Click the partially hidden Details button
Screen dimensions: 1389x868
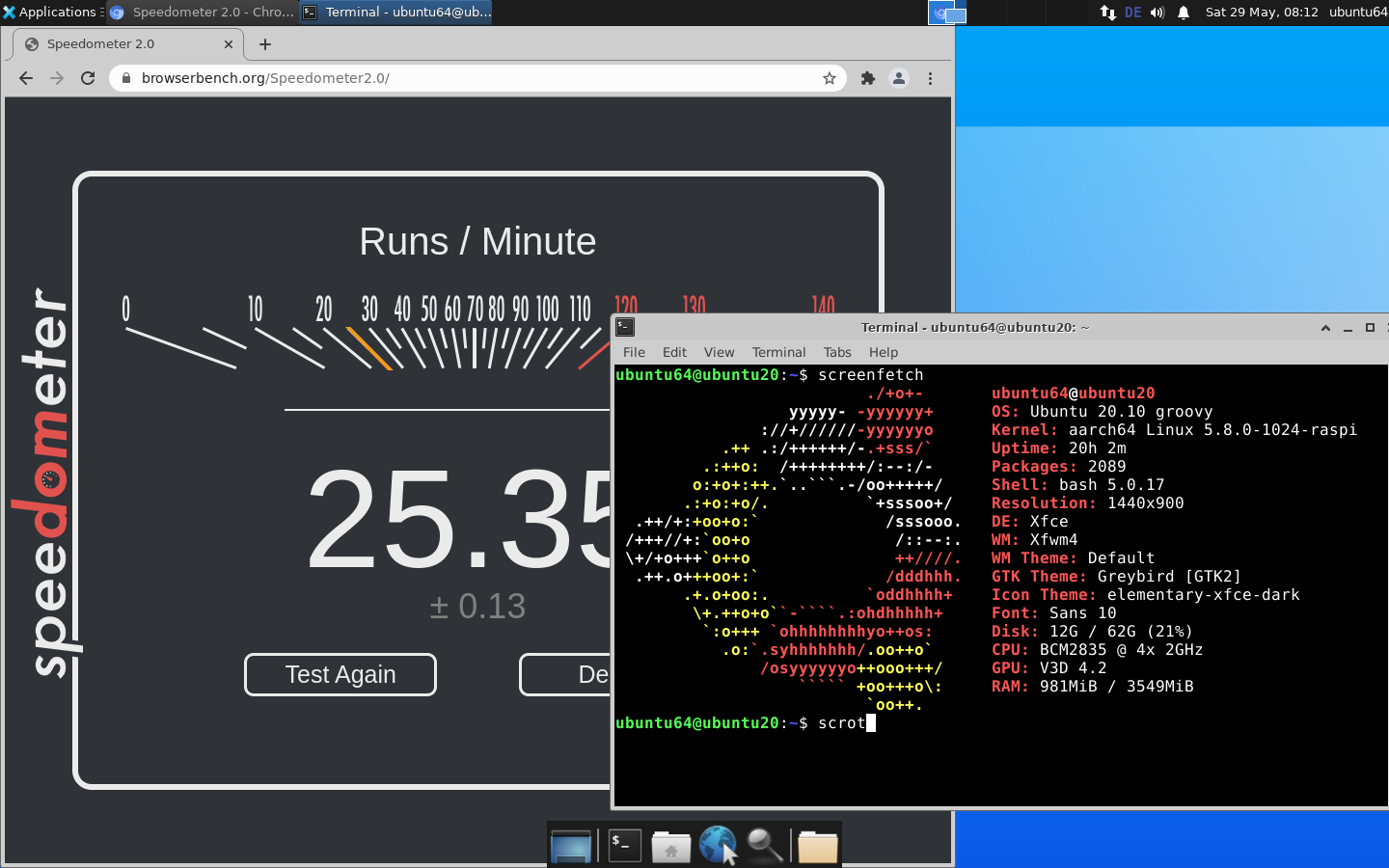565,674
